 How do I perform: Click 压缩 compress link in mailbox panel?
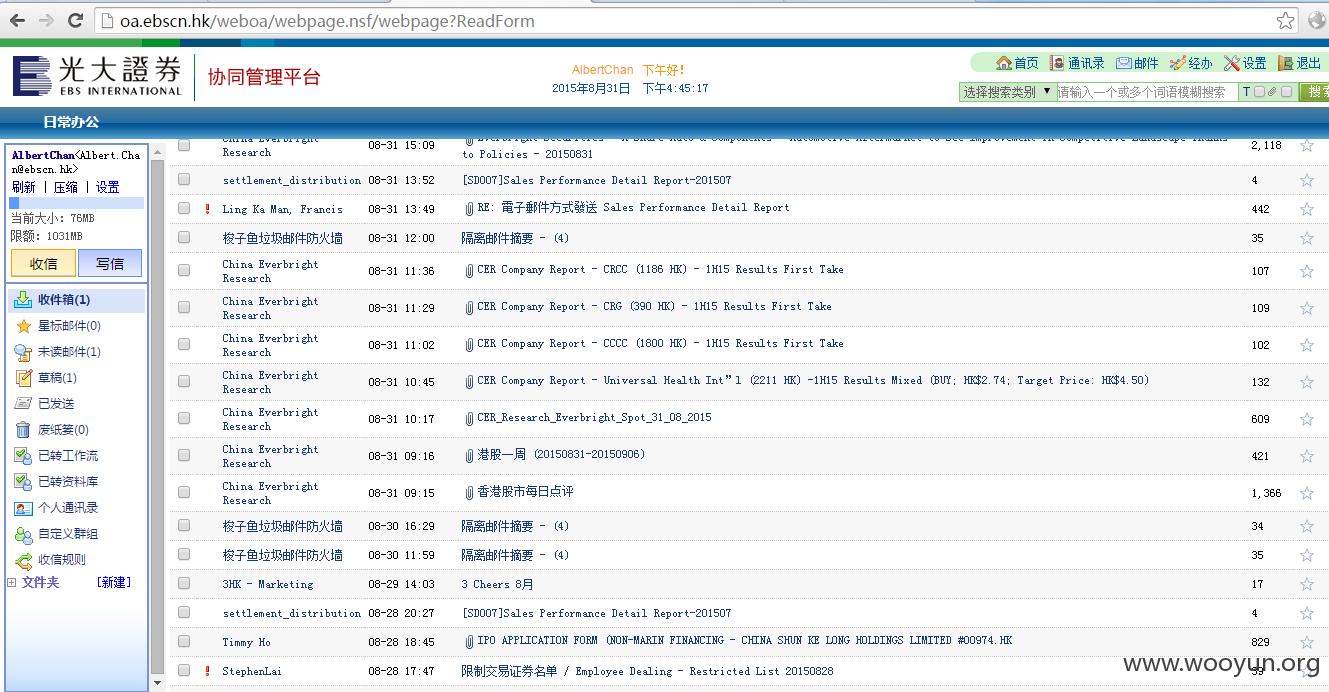pyautogui.click(x=65, y=187)
